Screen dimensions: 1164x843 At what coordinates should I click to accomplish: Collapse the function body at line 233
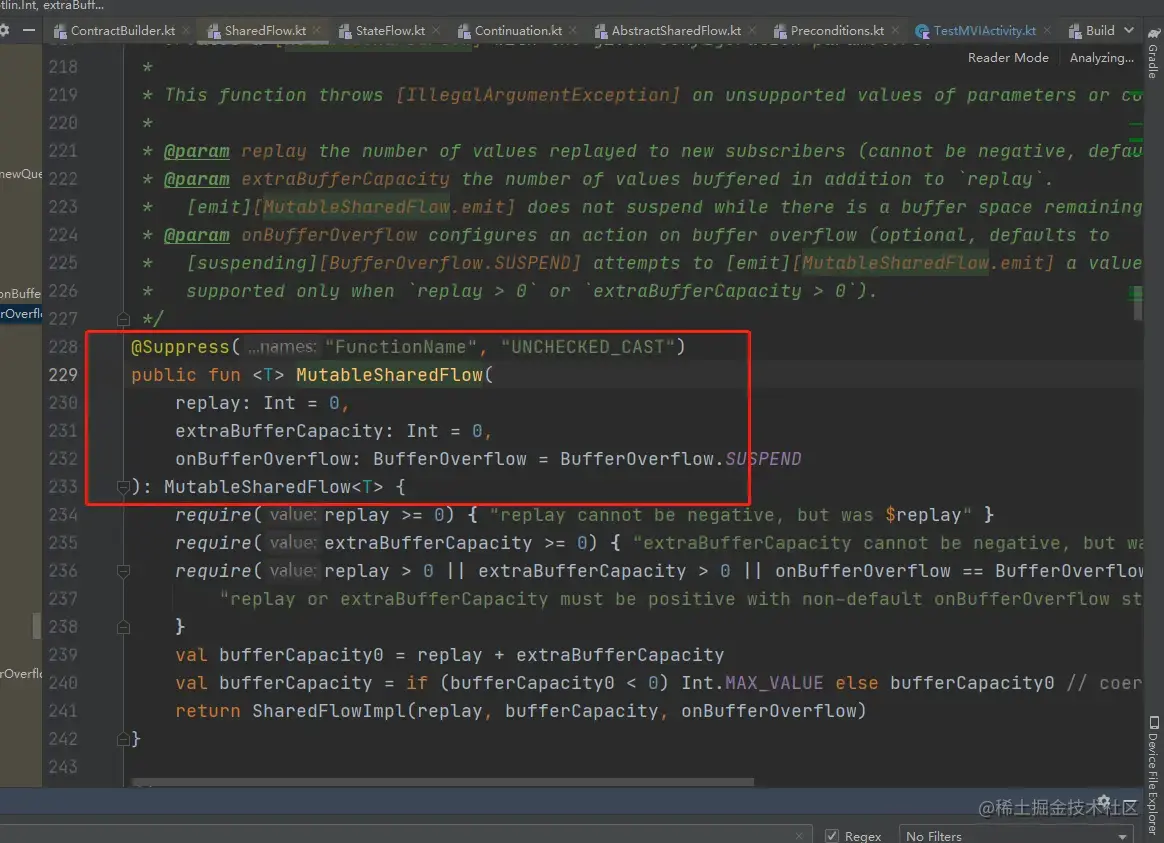(x=121, y=486)
